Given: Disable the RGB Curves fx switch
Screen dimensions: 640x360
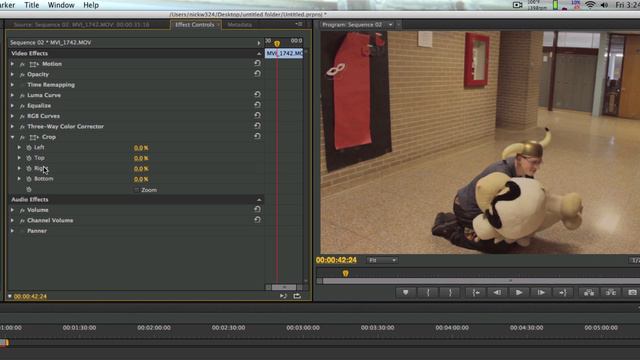Looking at the screenshot, I should [22, 116].
